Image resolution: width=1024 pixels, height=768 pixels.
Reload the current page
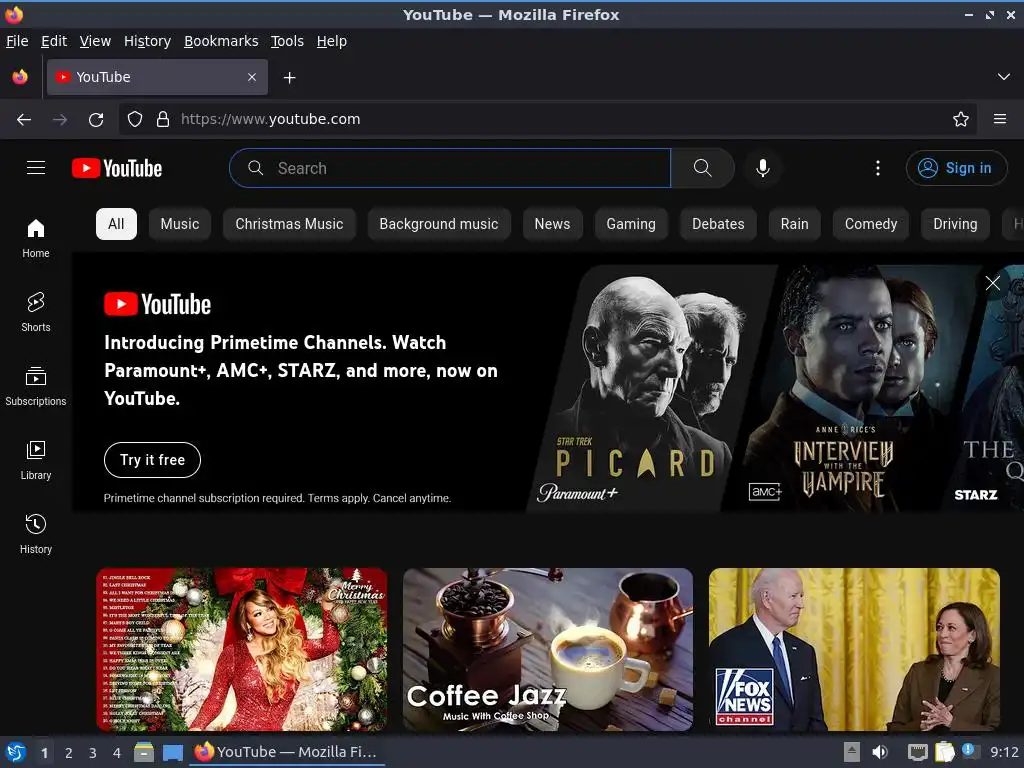tap(96, 120)
